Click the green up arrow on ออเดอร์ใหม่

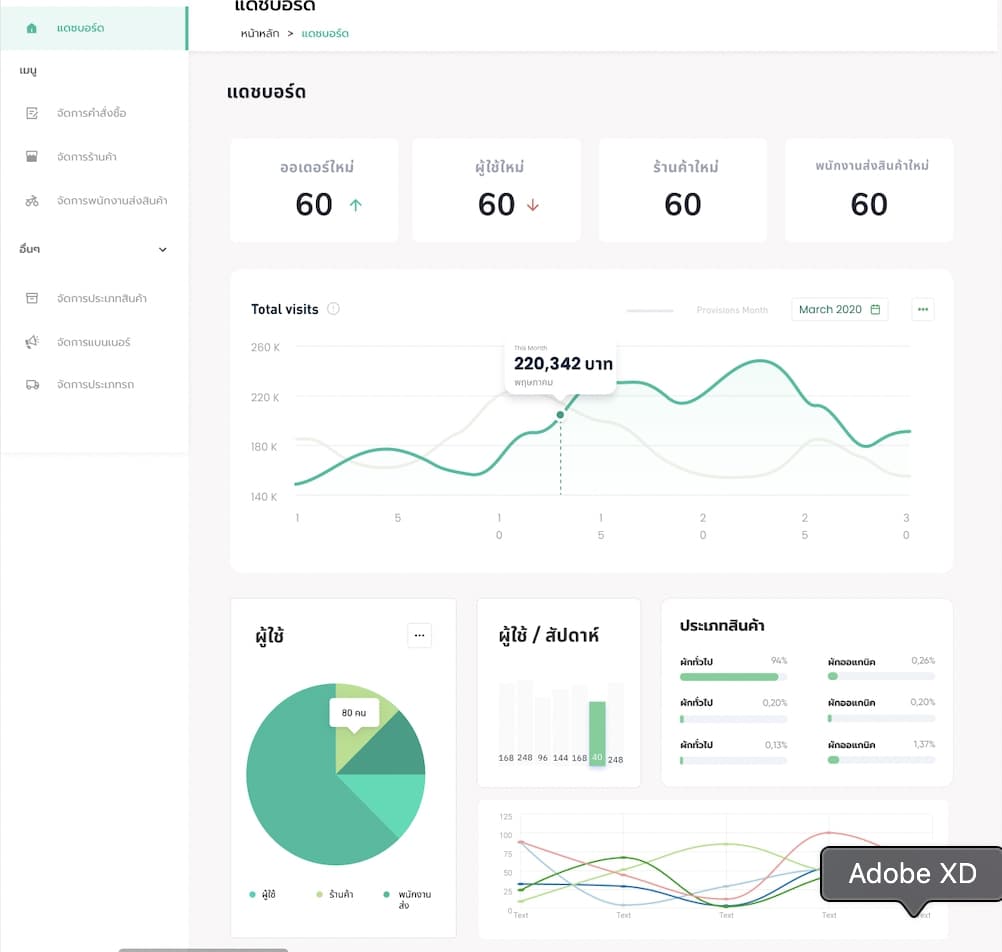pos(356,205)
